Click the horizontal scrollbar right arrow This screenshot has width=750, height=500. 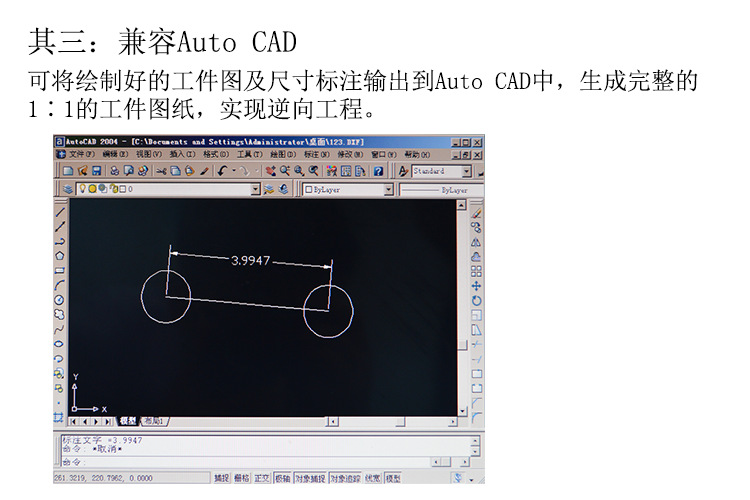[x=452, y=422]
